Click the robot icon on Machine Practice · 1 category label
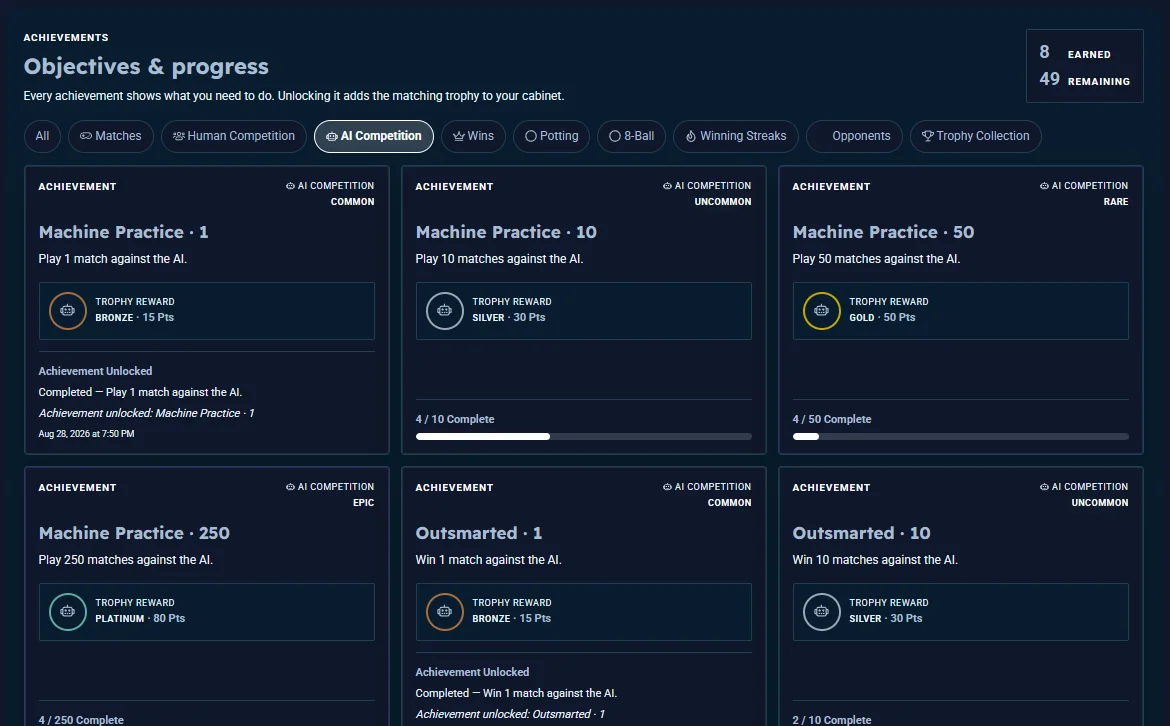 290,186
